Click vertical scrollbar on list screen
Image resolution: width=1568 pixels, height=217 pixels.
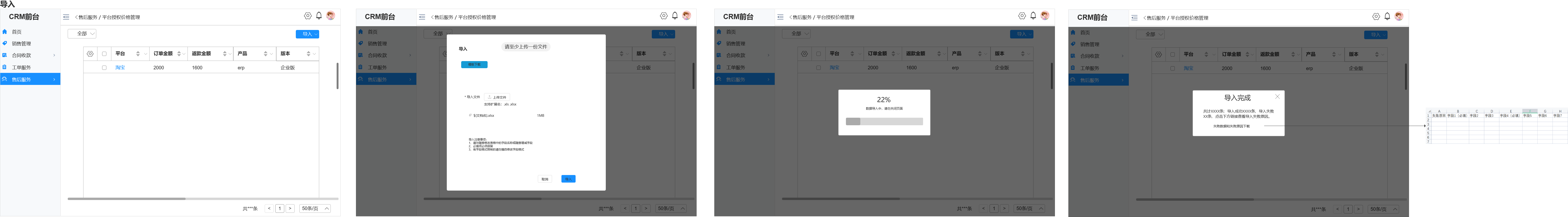337,76
